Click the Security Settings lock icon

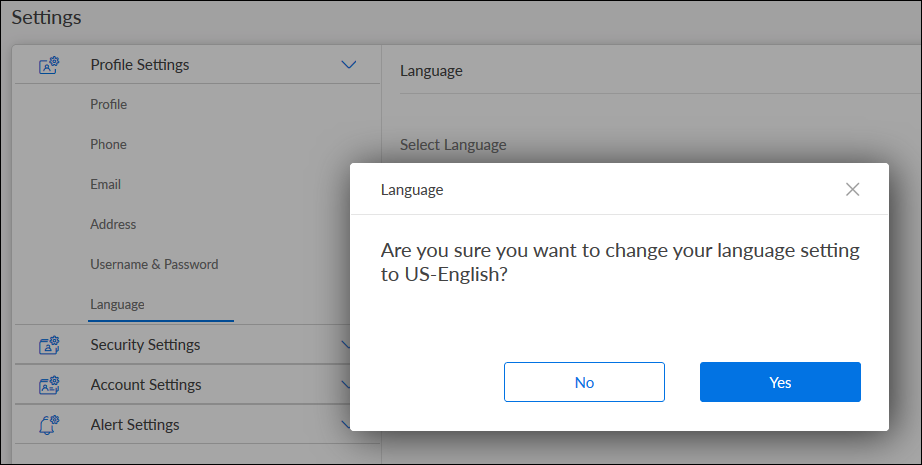click(49, 345)
